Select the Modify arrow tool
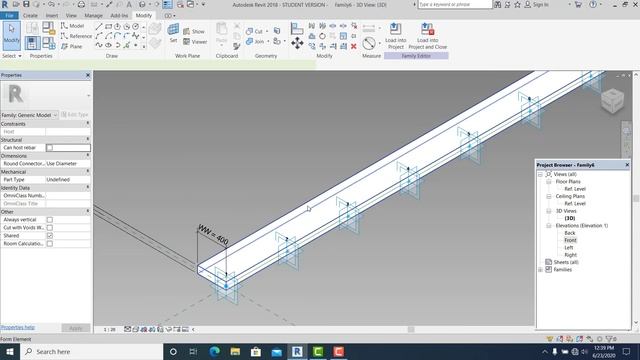Viewport: 640px width, 360px height. (11, 36)
